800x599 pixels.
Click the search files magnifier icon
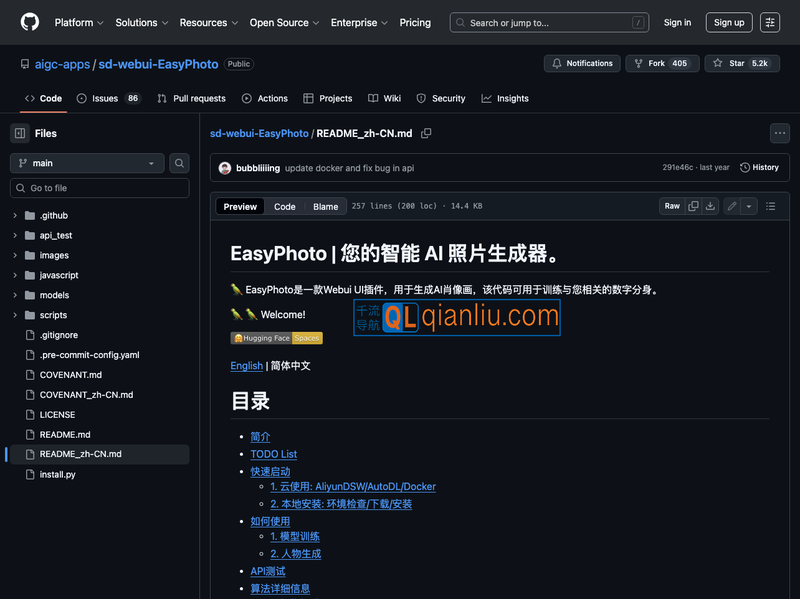[179, 163]
